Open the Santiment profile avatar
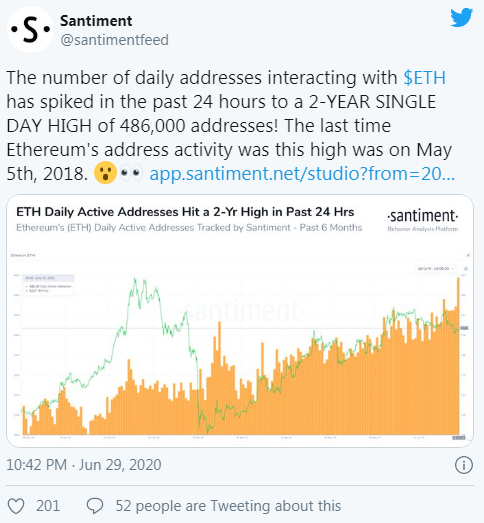484x523 pixels. [30, 29]
